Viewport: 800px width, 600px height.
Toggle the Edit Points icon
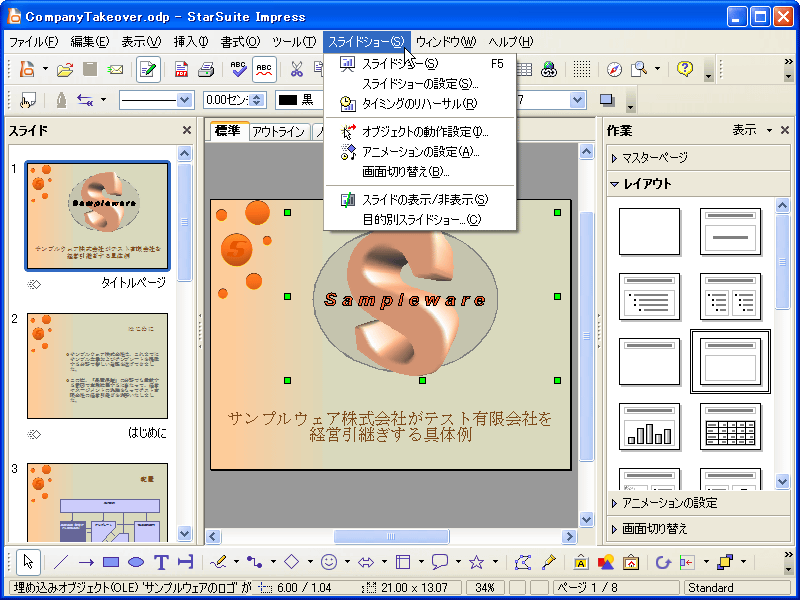pyautogui.click(x=522, y=562)
